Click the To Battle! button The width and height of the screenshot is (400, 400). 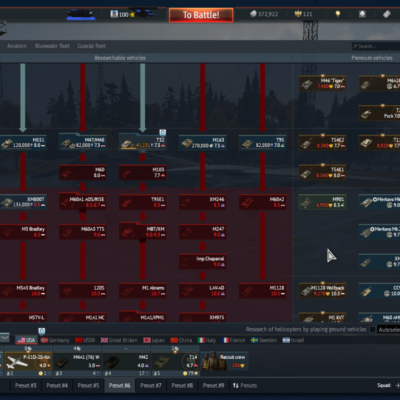coord(201,15)
